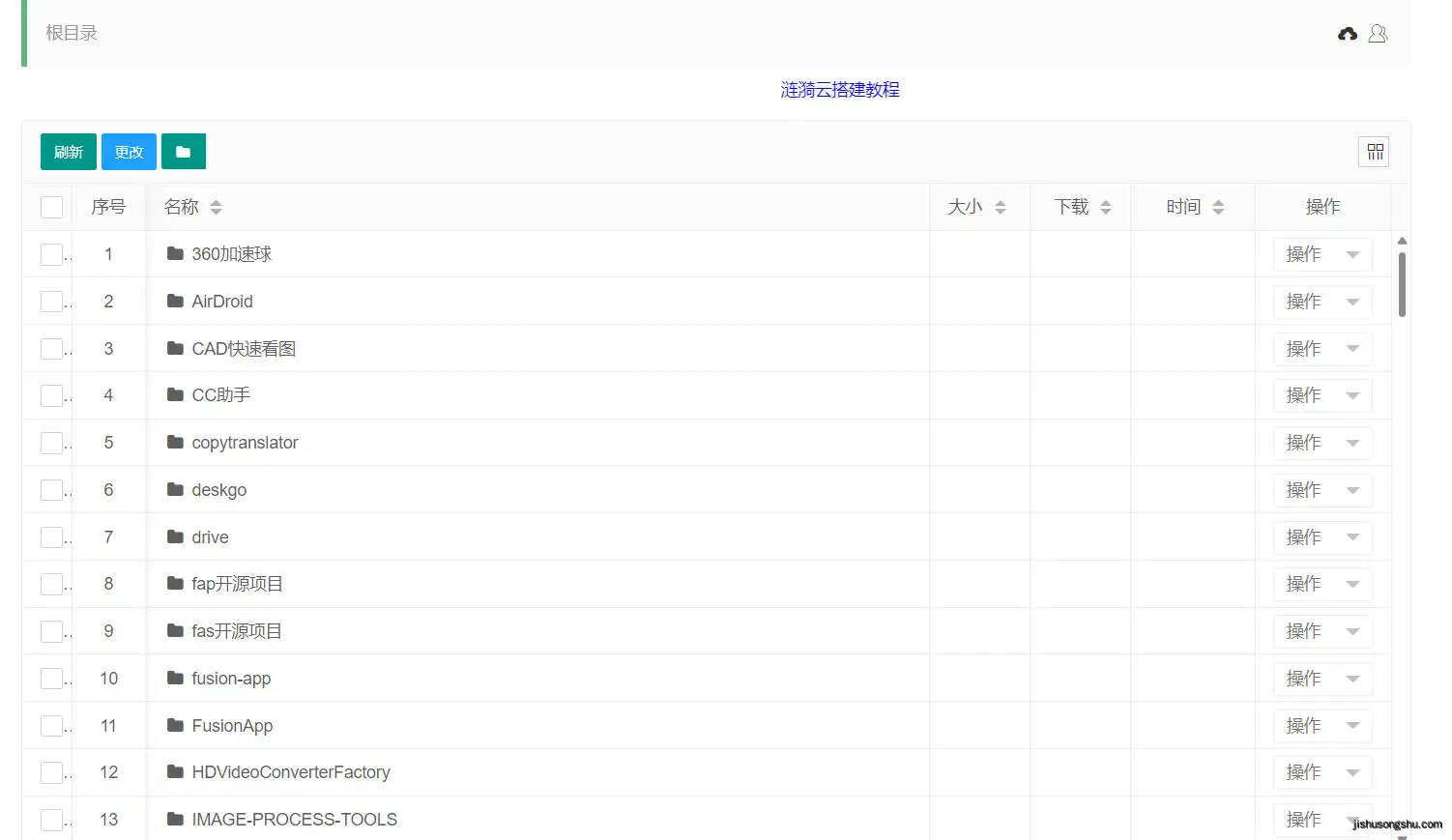Check the box for row 6 deskgo
The height and width of the screenshot is (840, 1452).
[x=52, y=490]
